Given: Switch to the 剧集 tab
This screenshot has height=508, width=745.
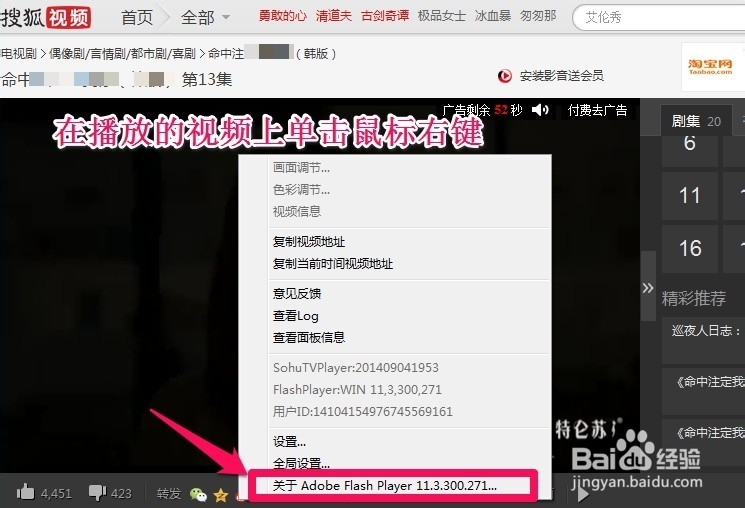Looking at the screenshot, I should tap(696, 121).
